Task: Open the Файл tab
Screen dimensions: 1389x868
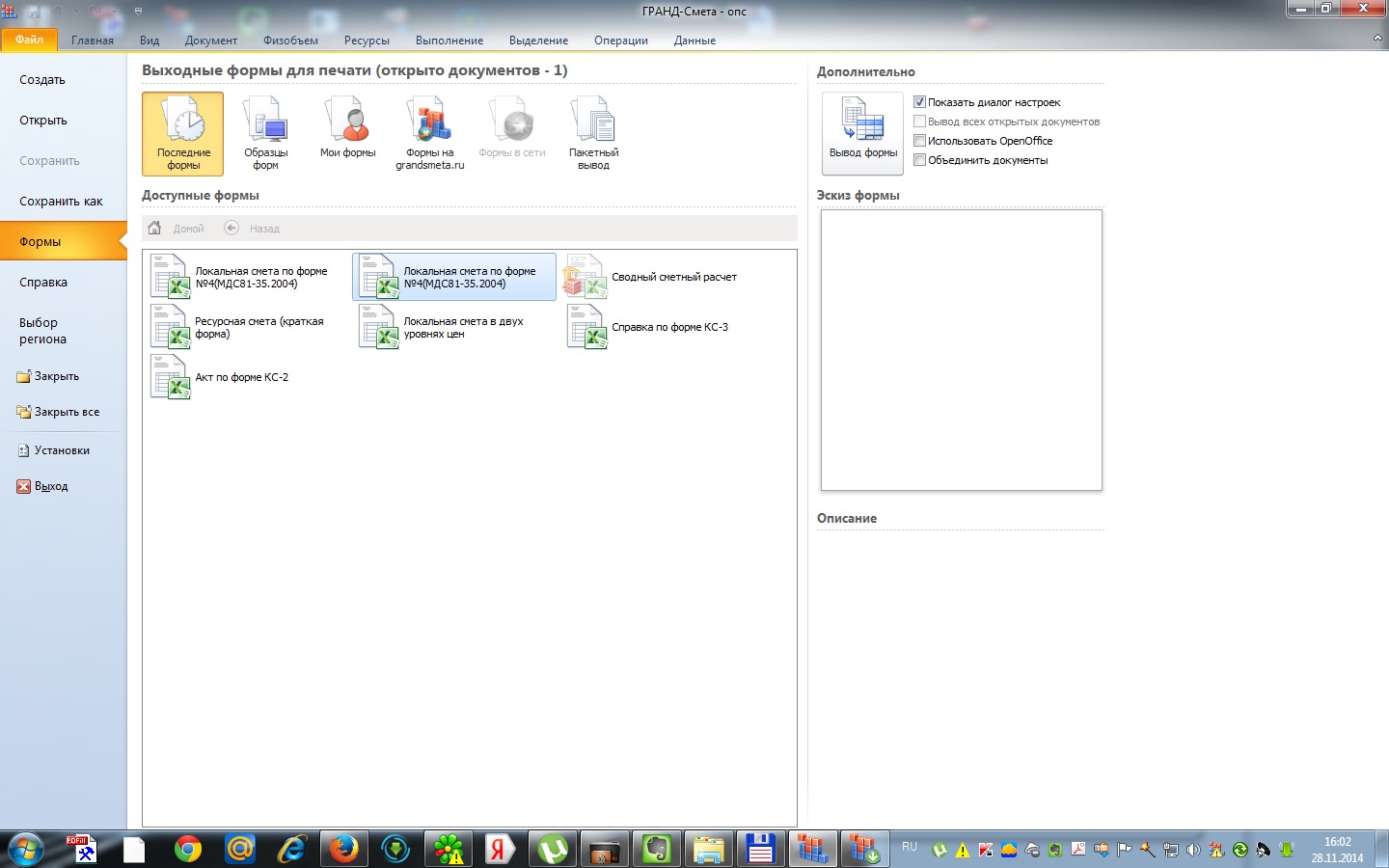Action: pos(30,40)
